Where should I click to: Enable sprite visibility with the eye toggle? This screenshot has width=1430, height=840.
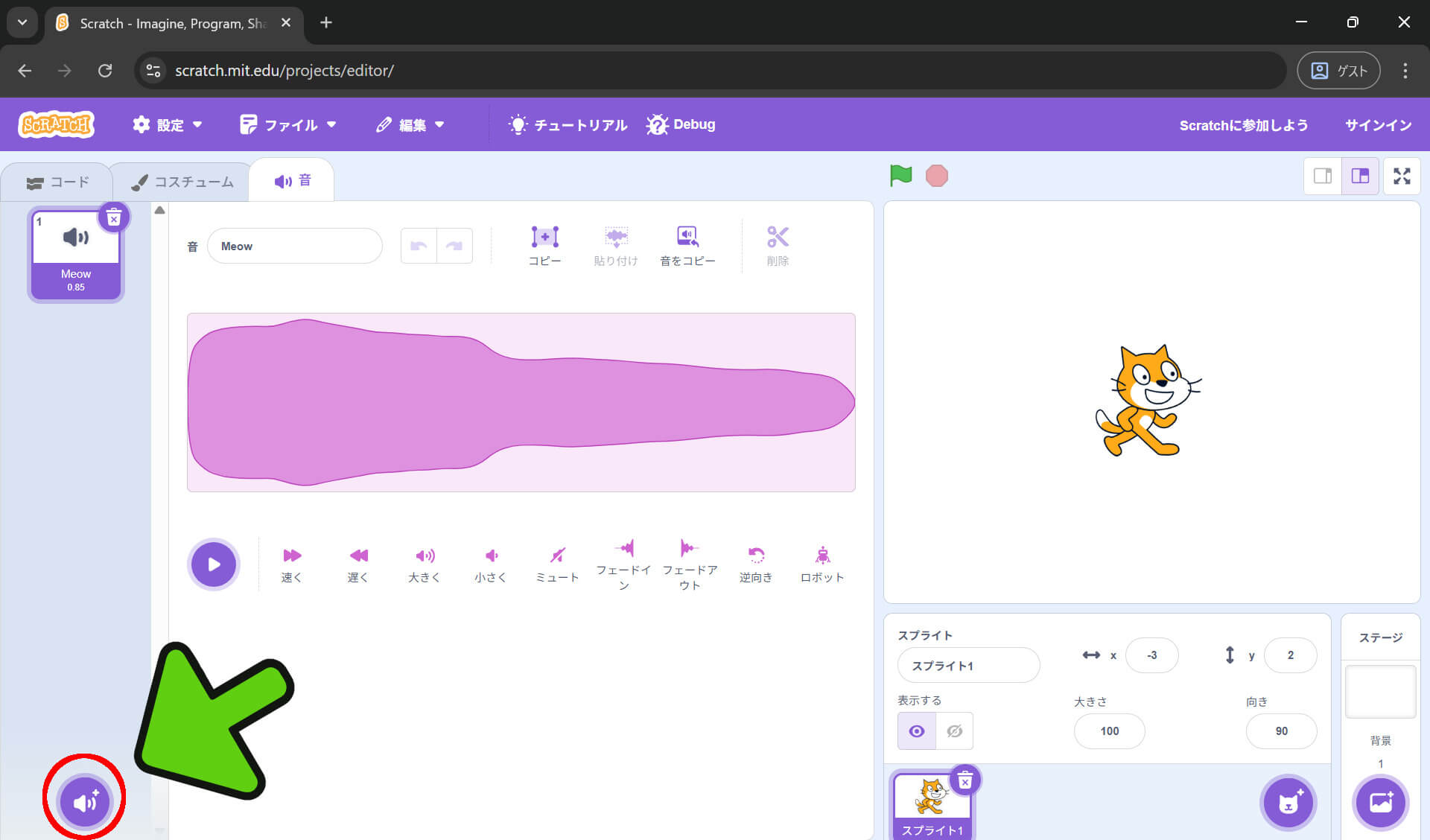coord(916,731)
